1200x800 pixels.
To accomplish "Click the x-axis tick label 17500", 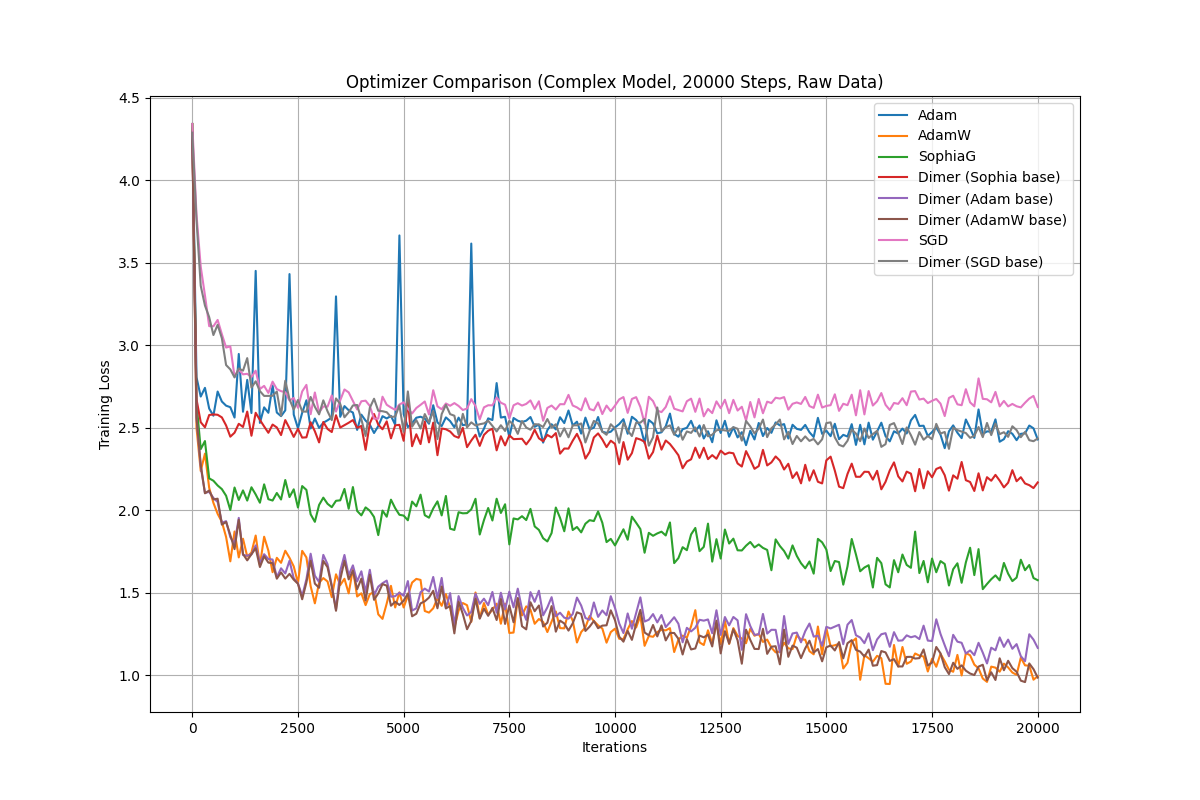I will click(x=932, y=728).
